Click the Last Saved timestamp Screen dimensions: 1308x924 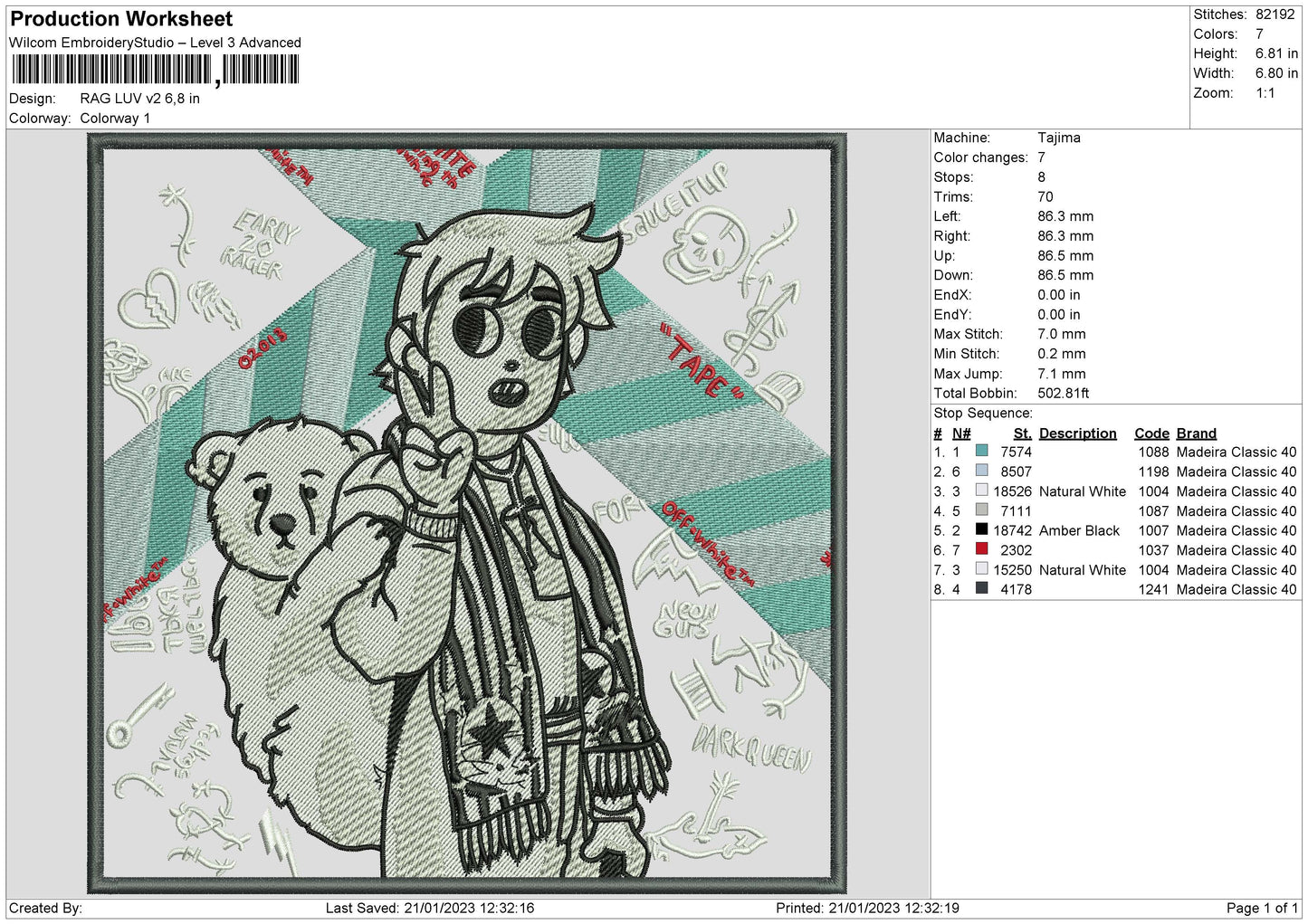click(430, 908)
